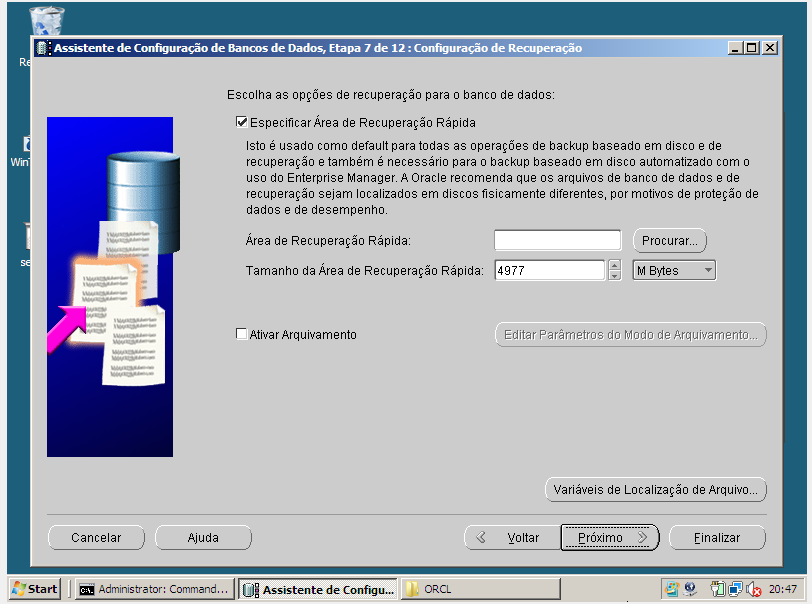Enable the Ativar Arquivamento checkbox
The width and height of the screenshot is (812, 604).
[241, 334]
